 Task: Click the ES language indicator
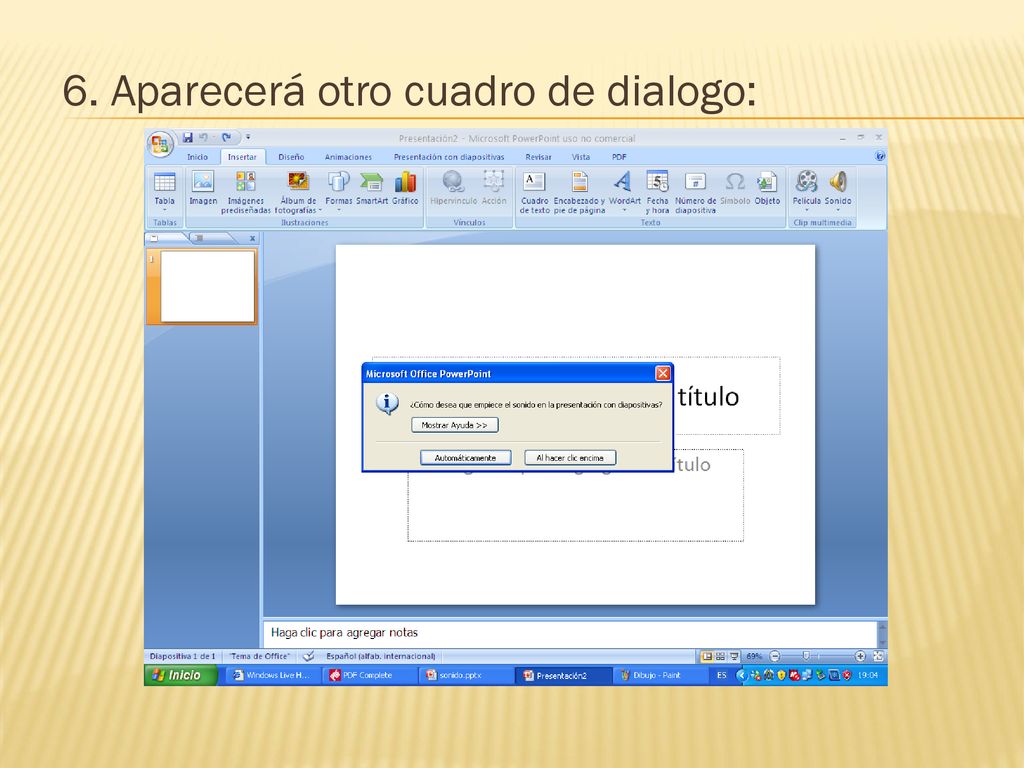721,675
